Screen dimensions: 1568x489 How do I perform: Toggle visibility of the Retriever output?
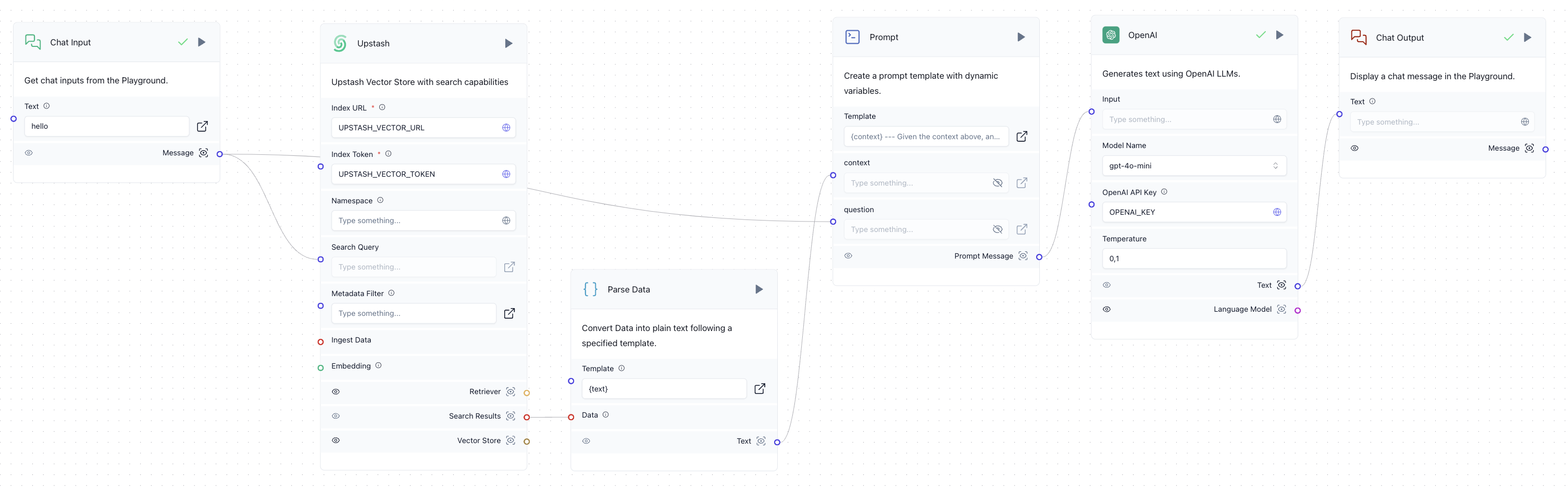pyautogui.click(x=336, y=392)
